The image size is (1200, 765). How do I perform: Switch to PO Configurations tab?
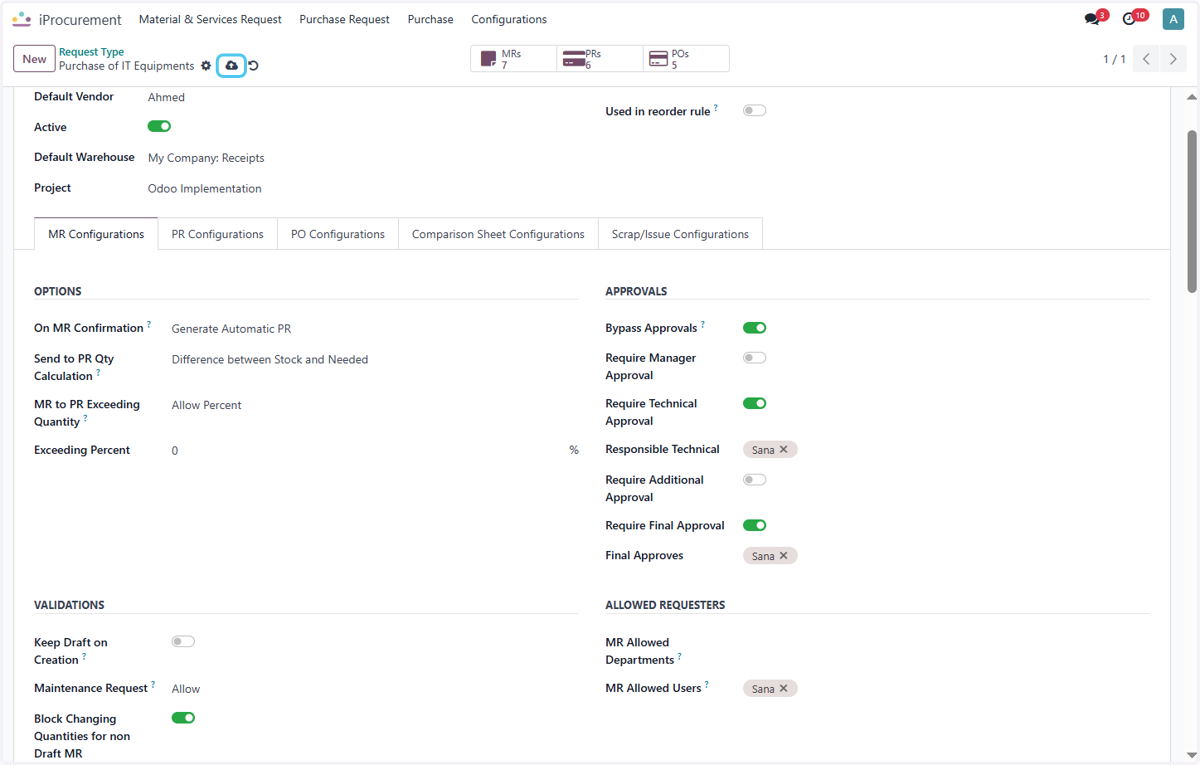[338, 234]
